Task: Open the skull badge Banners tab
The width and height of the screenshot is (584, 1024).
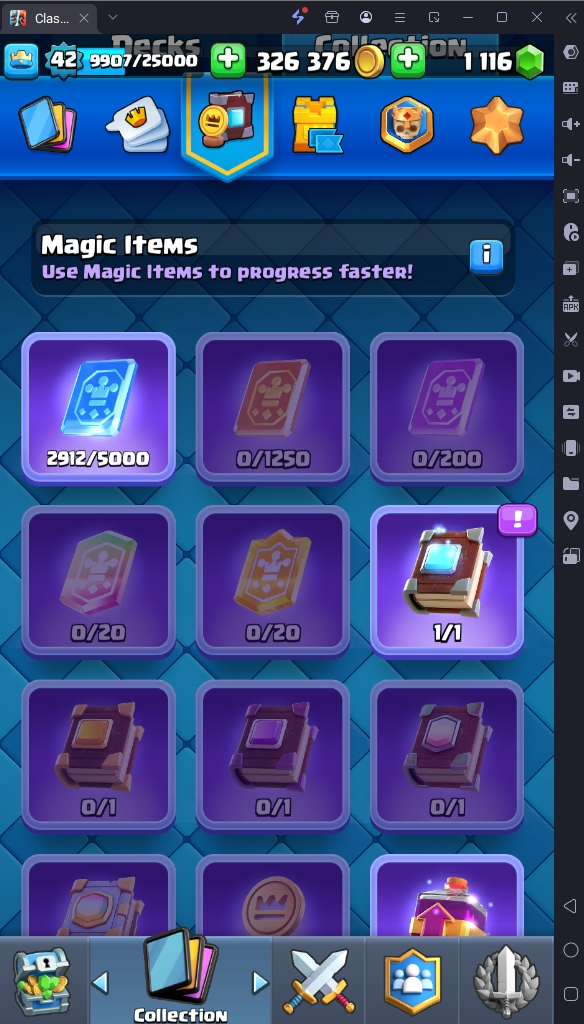Action: click(406, 125)
